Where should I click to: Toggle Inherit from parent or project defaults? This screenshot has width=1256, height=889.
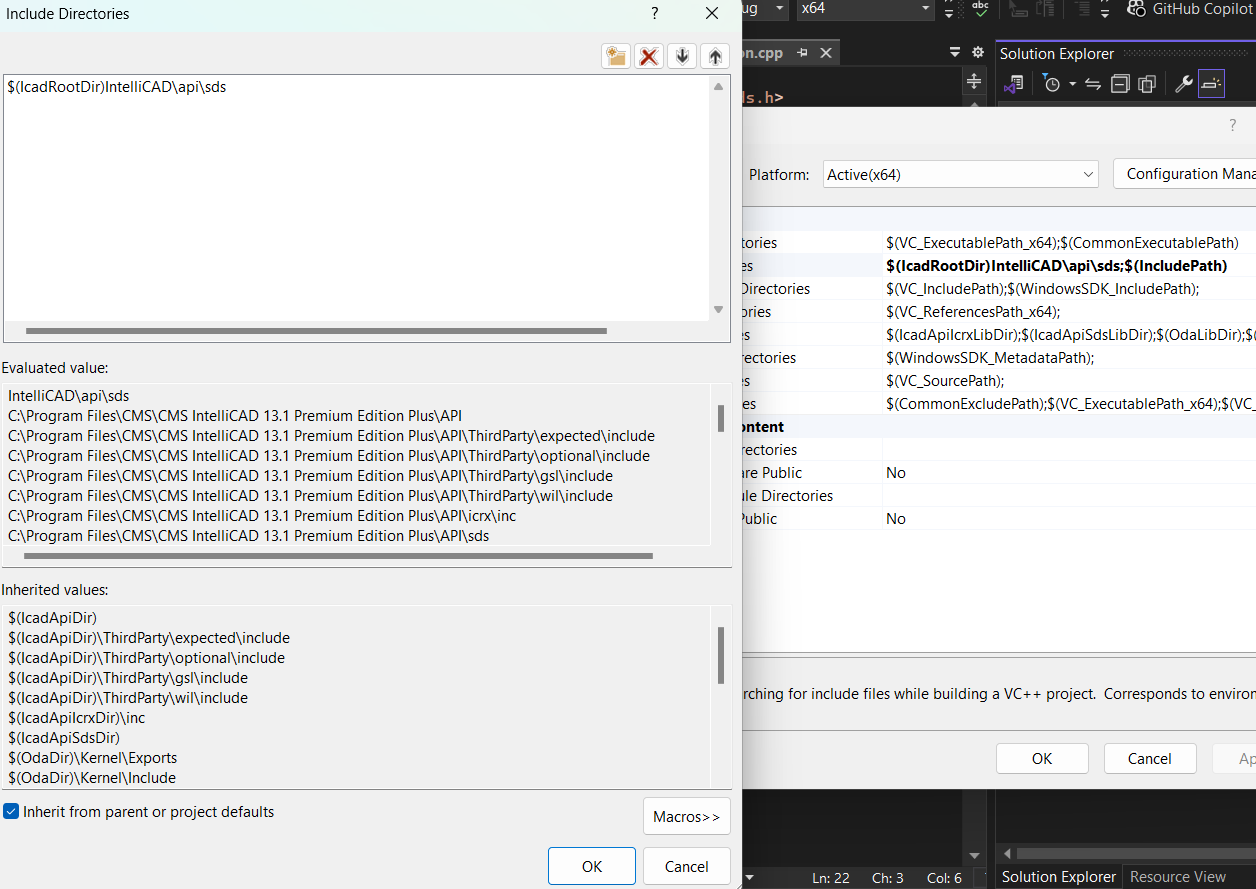coord(11,812)
